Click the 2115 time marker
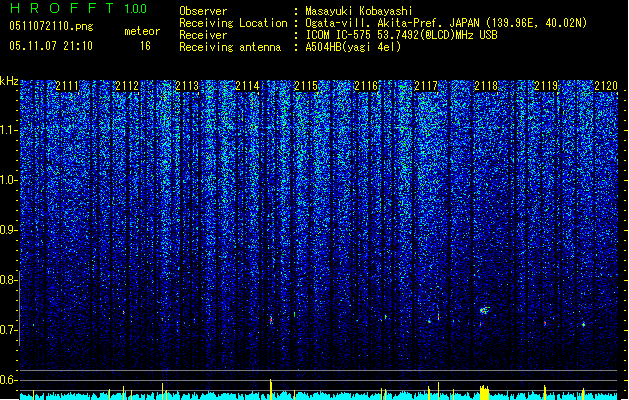 (x=306, y=86)
